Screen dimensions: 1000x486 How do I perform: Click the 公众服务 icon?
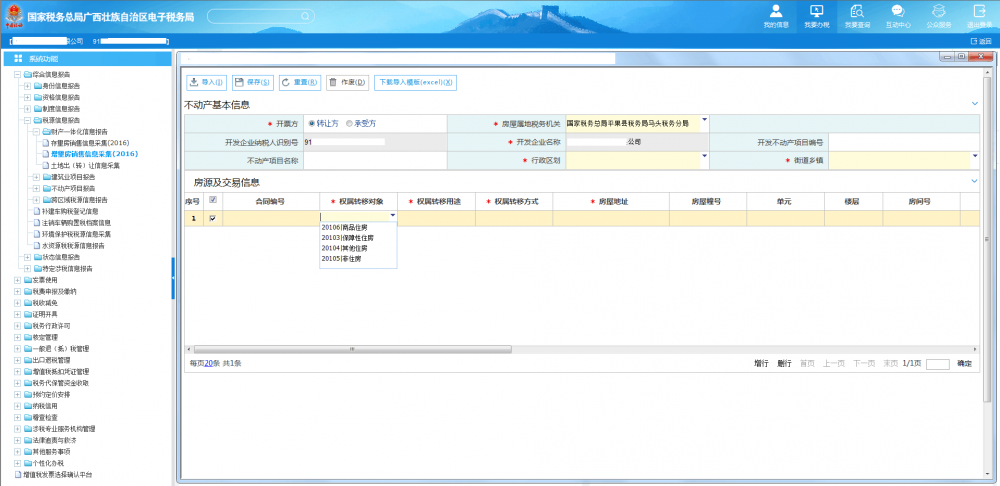pyautogui.click(x=938, y=14)
